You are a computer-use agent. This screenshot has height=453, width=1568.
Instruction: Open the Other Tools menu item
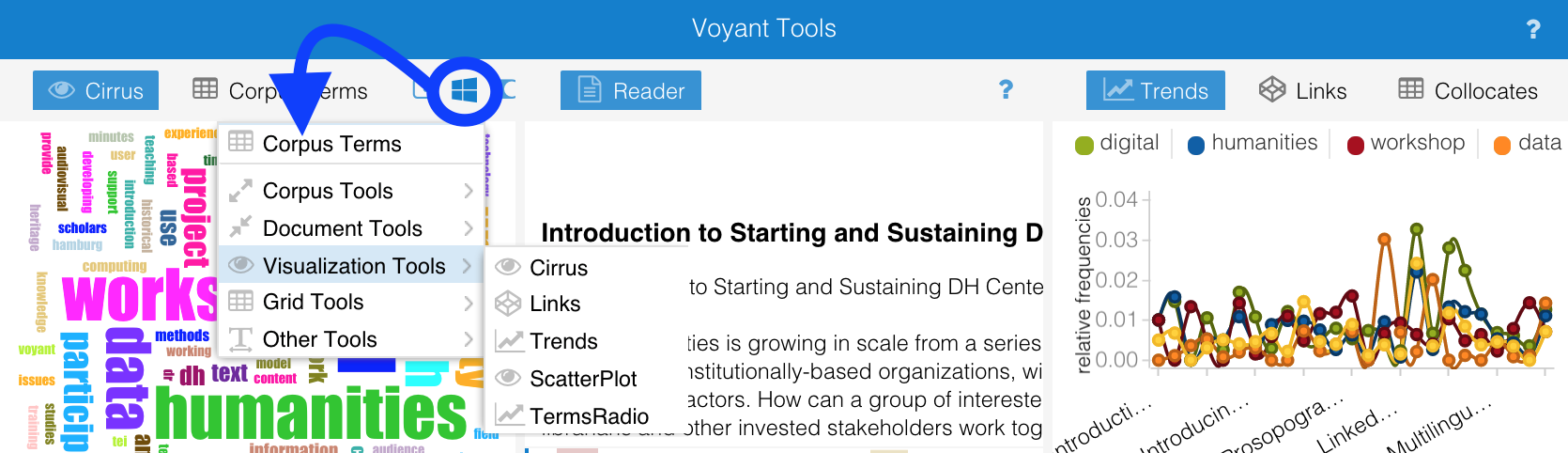point(319,339)
